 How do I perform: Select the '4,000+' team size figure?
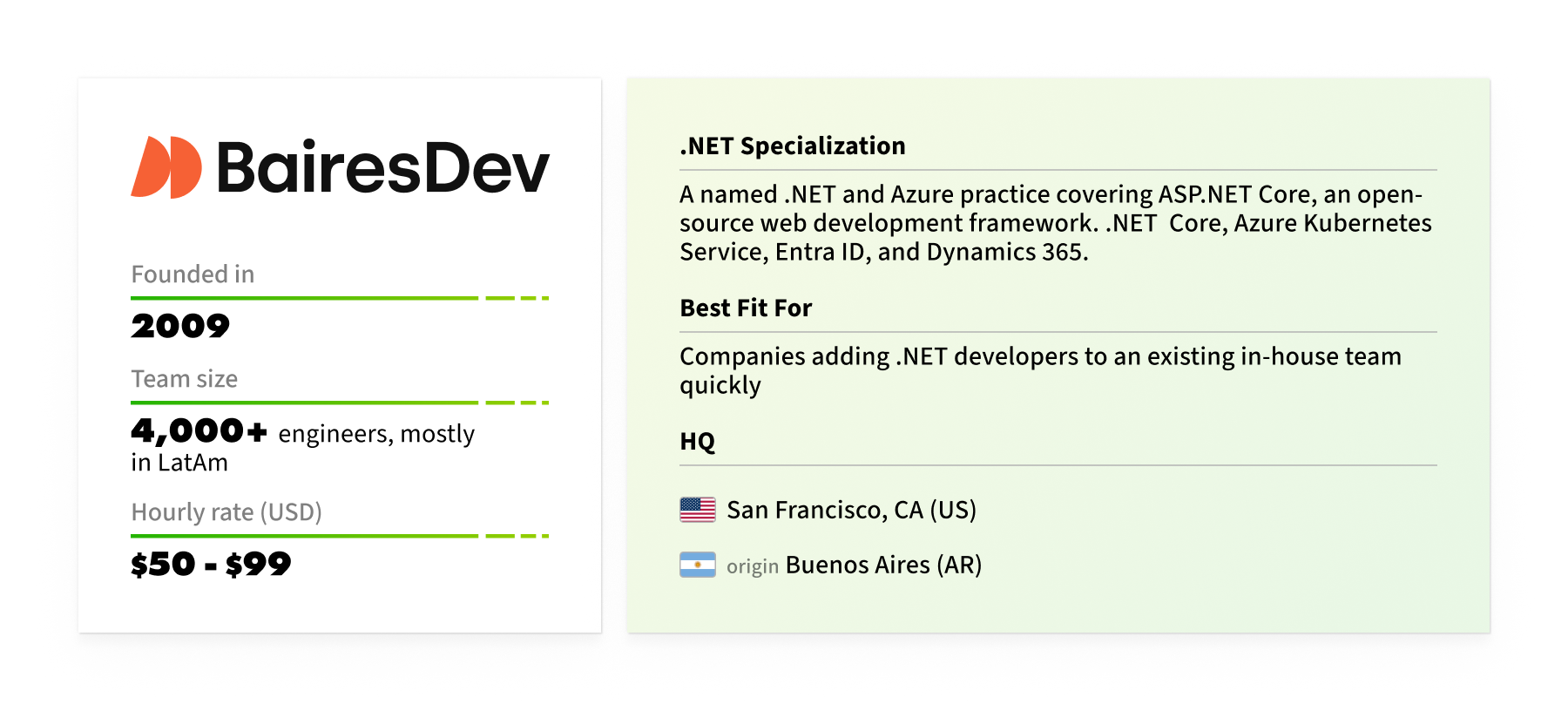pyautogui.click(x=199, y=430)
